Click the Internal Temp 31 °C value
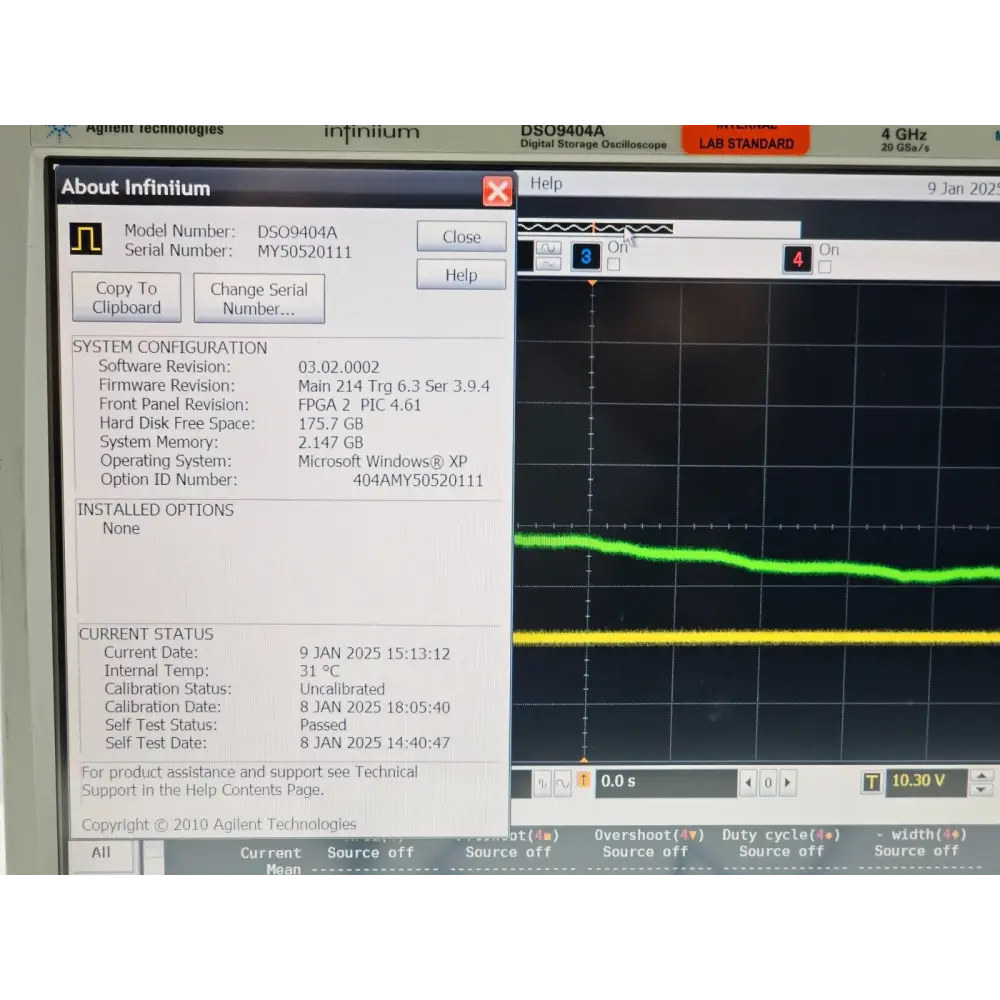The height and width of the screenshot is (1000, 1000). 320,671
